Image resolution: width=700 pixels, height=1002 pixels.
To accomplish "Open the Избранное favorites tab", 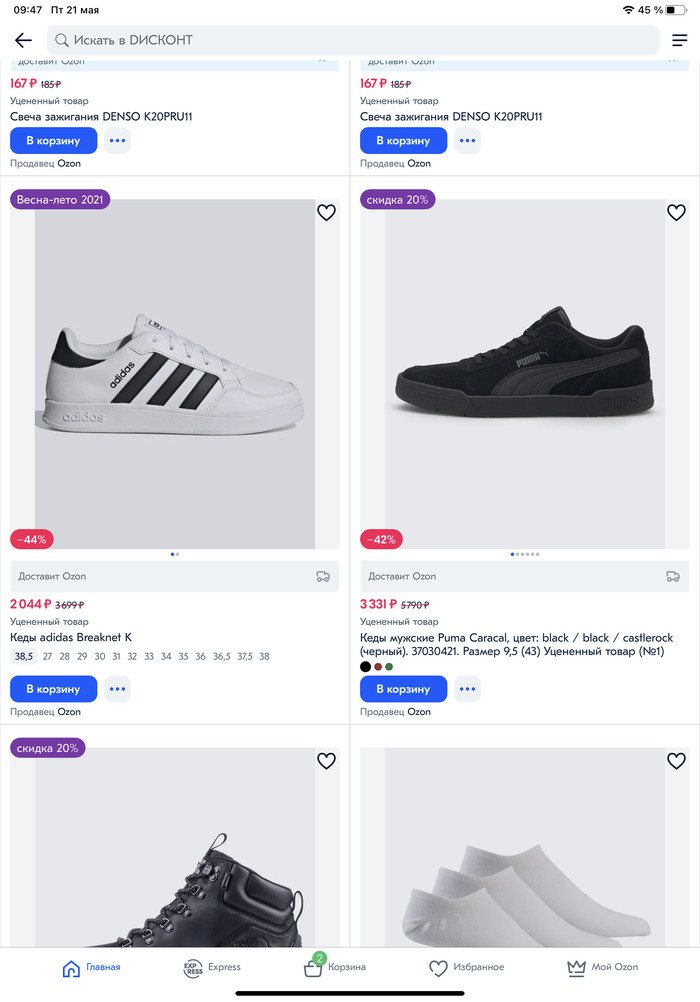I will [x=466, y=968].
